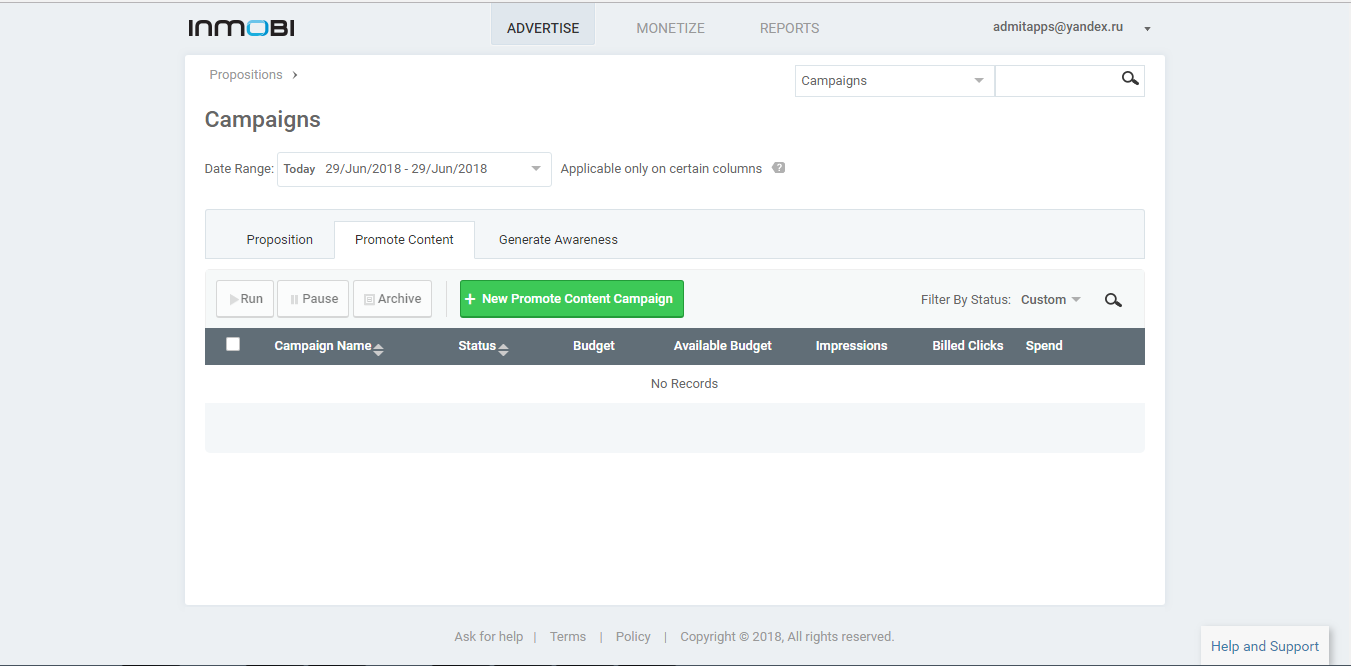Screen dimensions: 1351x666
Task: Open the Policy footer link
Action: pyautogui.click(x=633, y=637)
